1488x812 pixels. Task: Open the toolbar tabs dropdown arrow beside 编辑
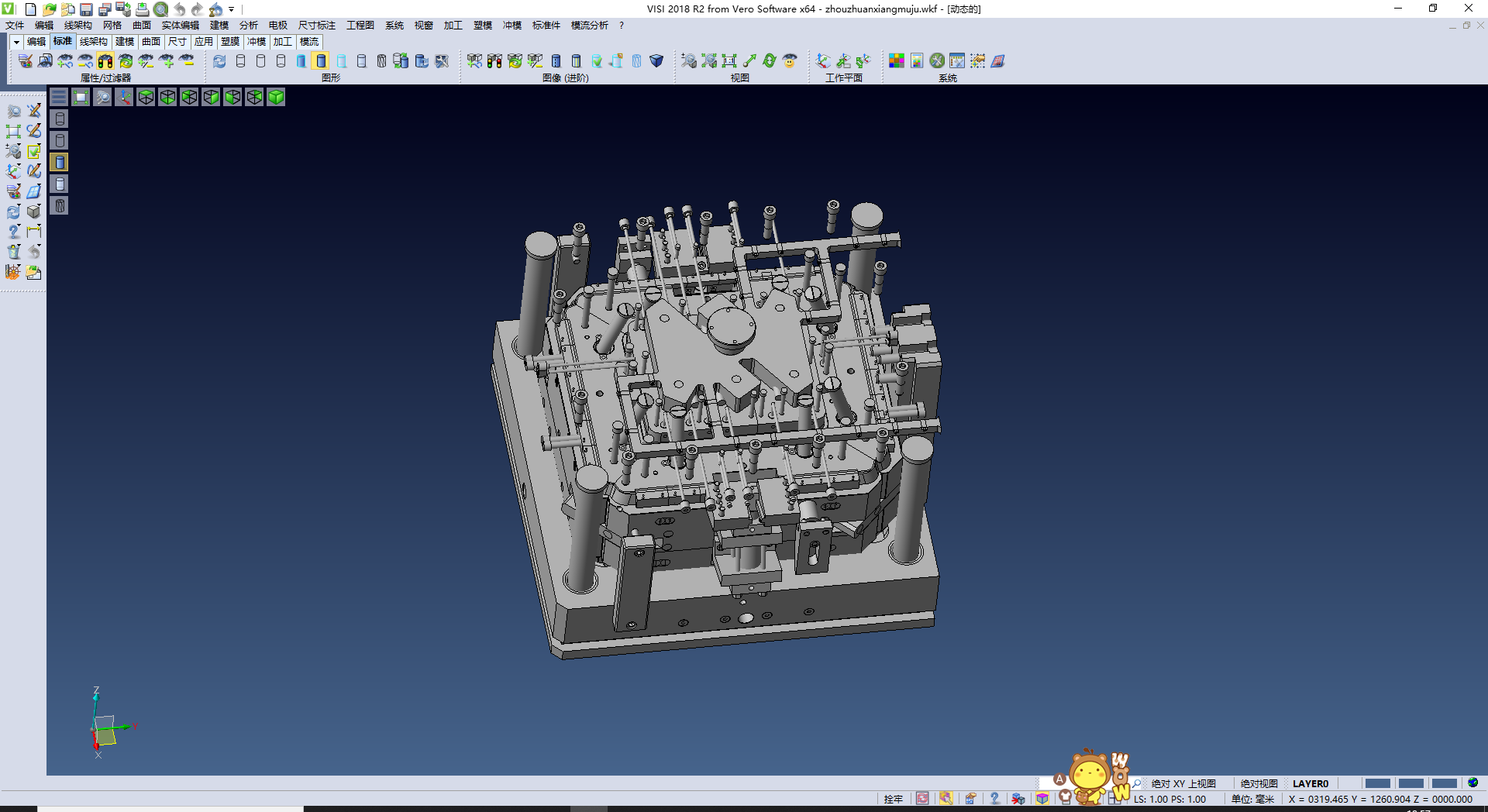[16, 42]
